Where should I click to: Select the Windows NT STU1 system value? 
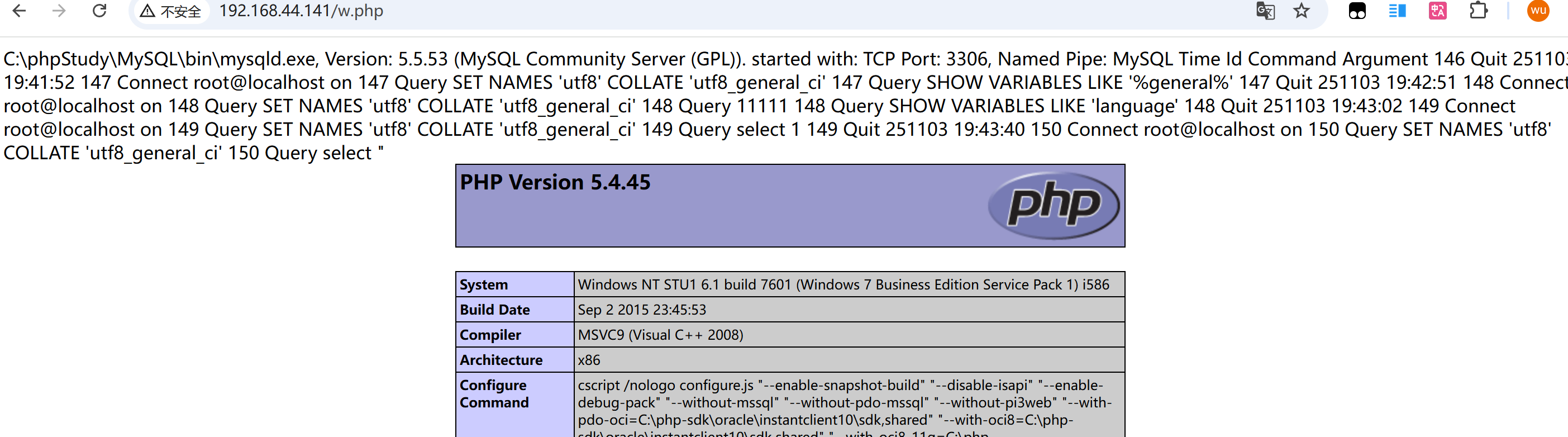click(843, 284)
